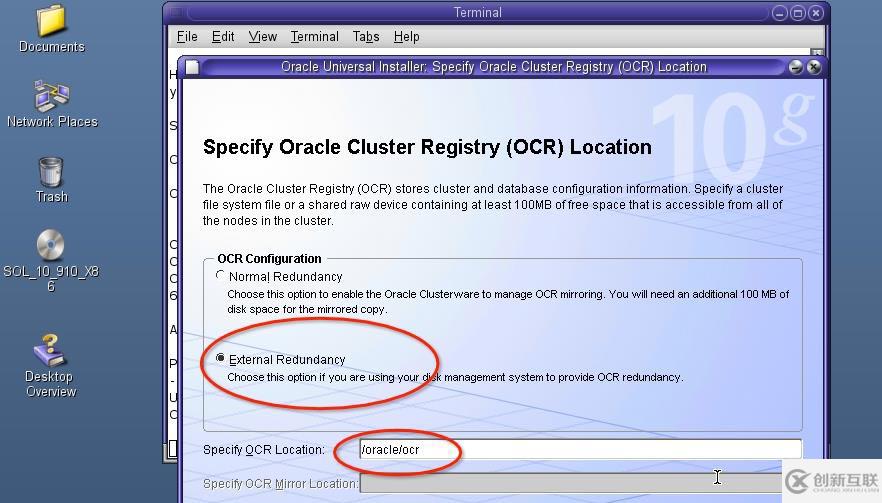
Task: Open the Terminal menu in menu bar
Action: 314,37
